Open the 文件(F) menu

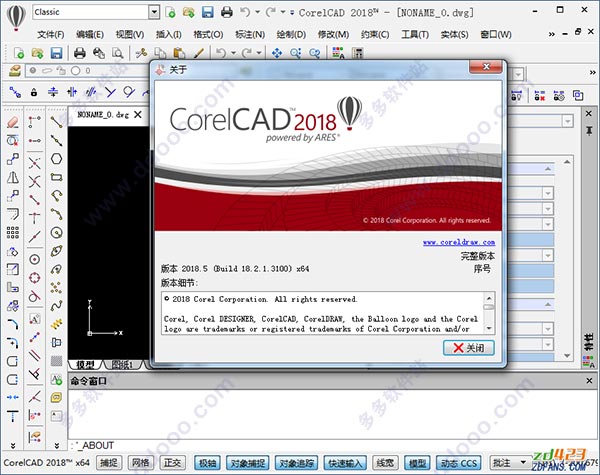point(51,34)
